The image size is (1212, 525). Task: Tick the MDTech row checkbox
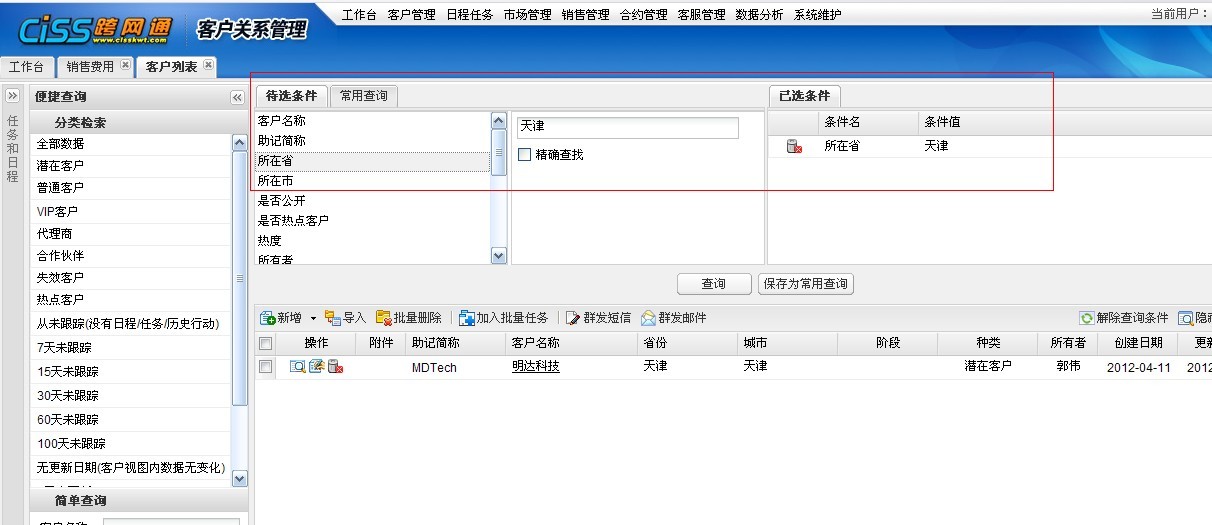point(265,367)
